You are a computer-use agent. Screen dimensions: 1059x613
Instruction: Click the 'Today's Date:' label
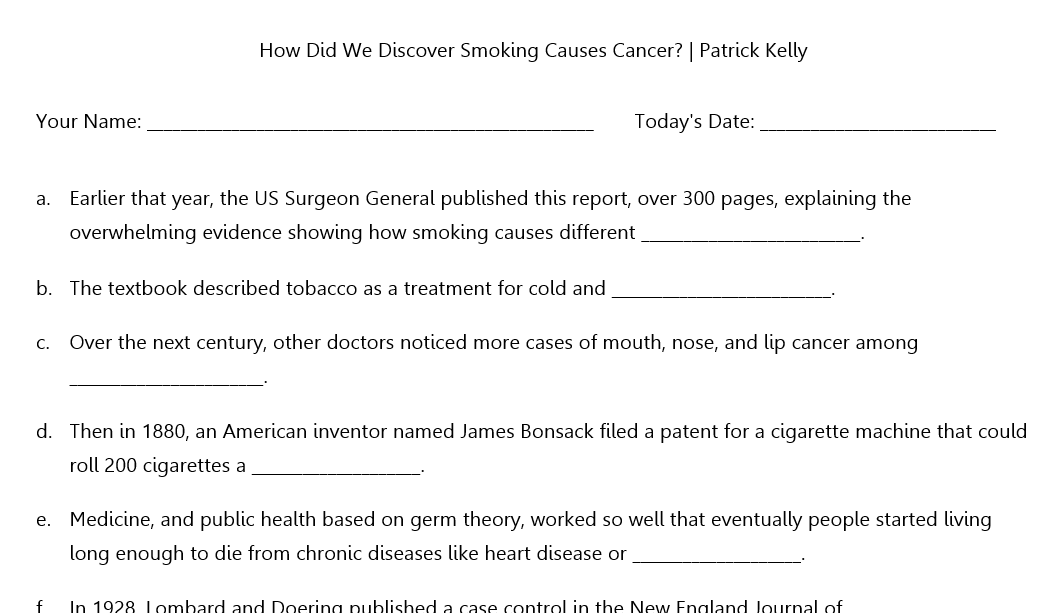(x=694, y=122)
